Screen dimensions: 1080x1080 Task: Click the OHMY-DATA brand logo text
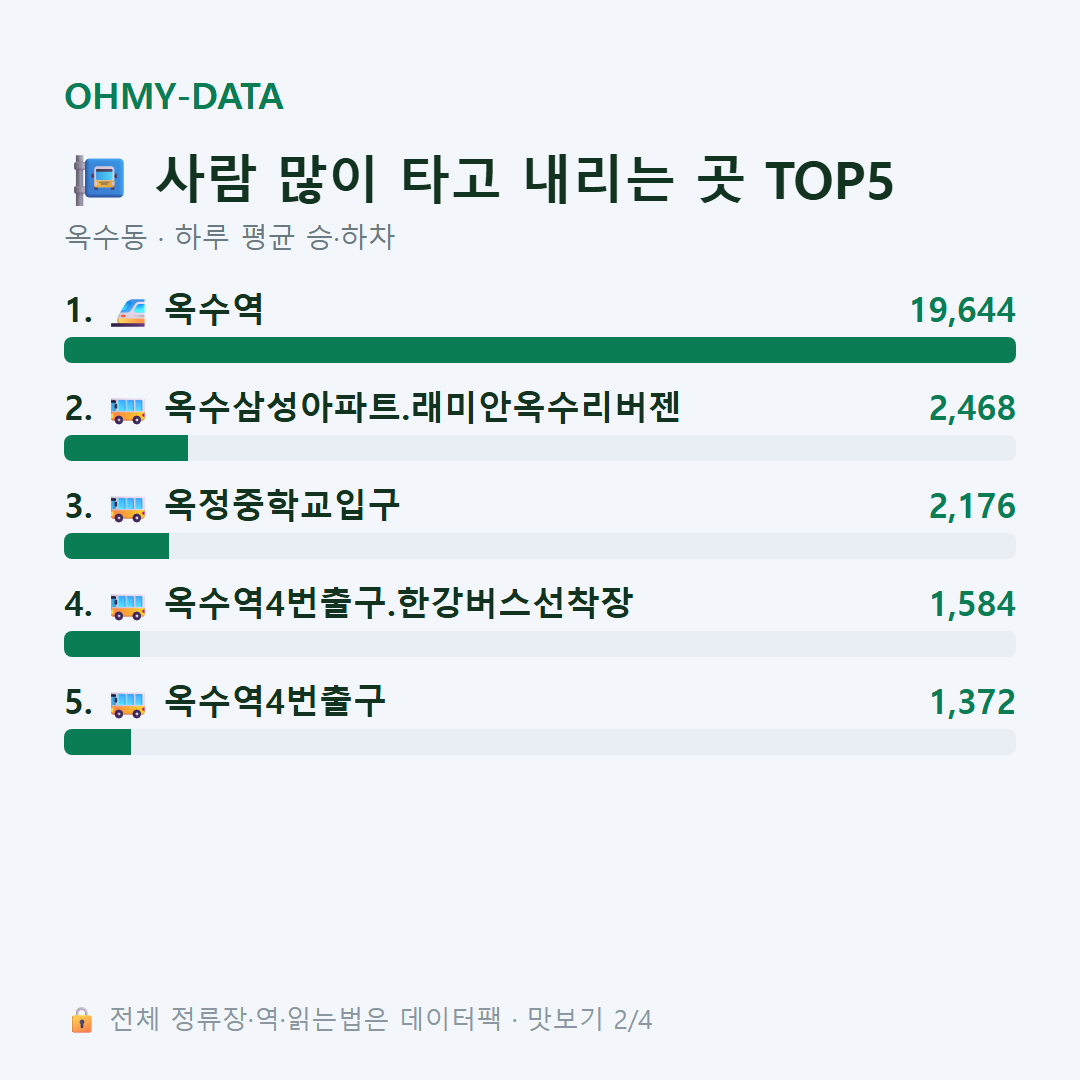pyautogui.click(x=174, y=96)
